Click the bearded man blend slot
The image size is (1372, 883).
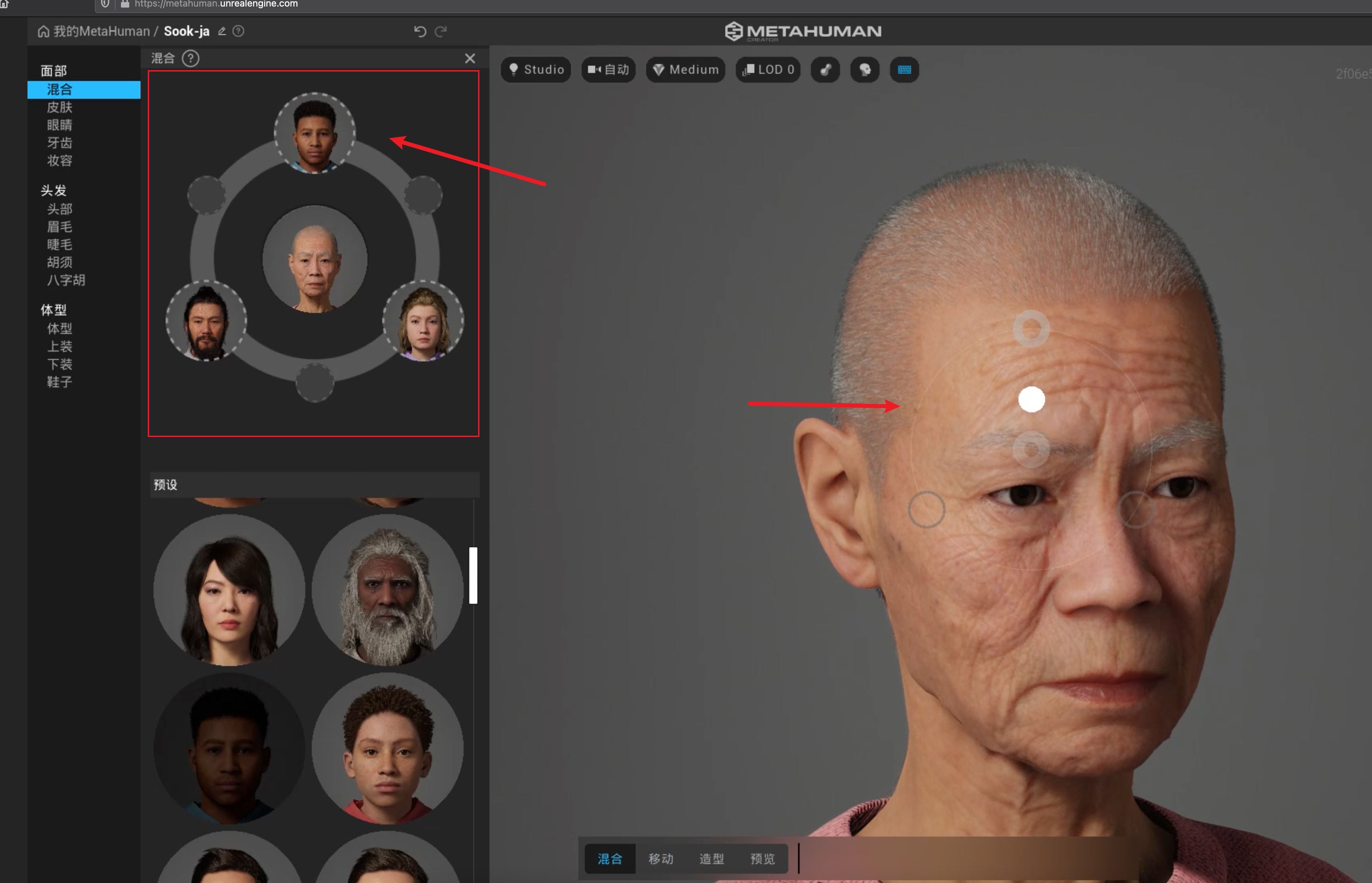(206, 320)
